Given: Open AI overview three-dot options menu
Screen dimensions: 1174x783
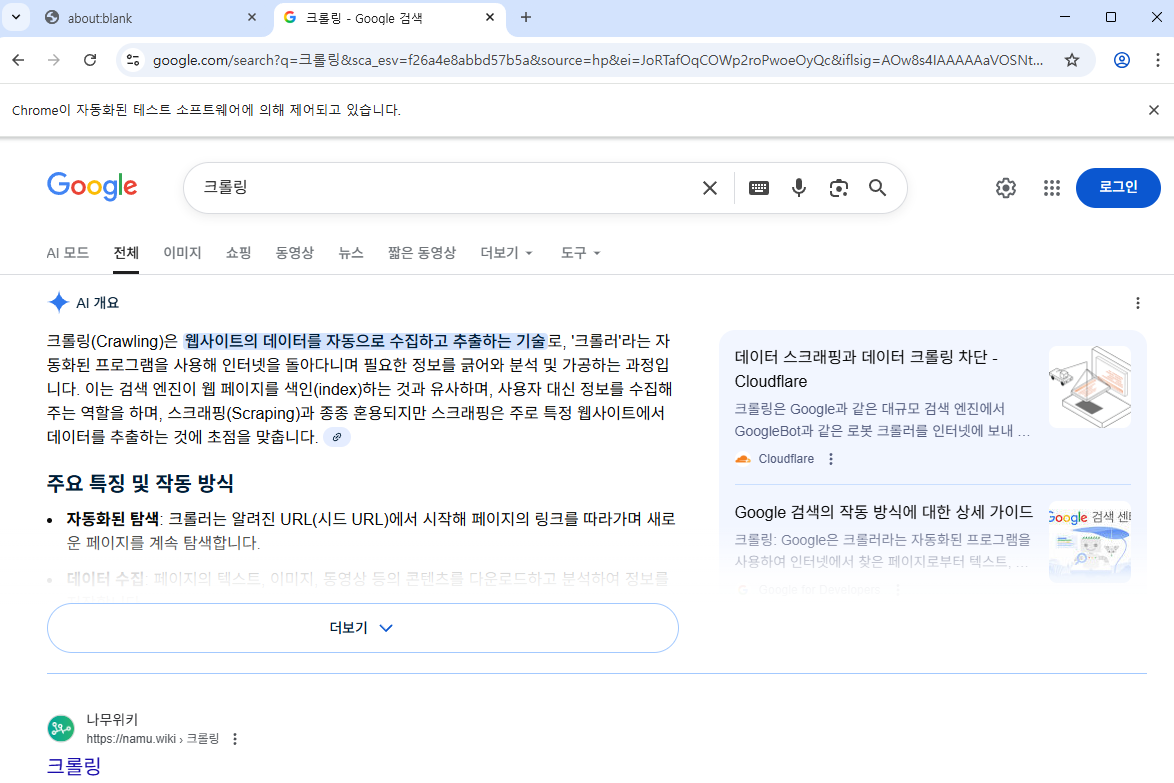Looking at the screenshot, I should coord(1137,302).
